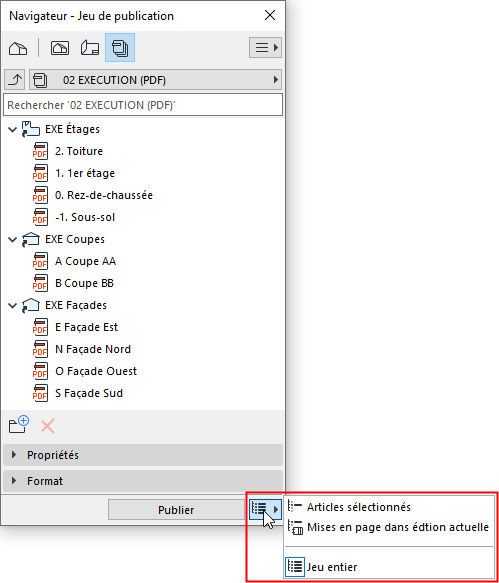
Task: Select the Publisher Sets icon
Action: (120, 48)
